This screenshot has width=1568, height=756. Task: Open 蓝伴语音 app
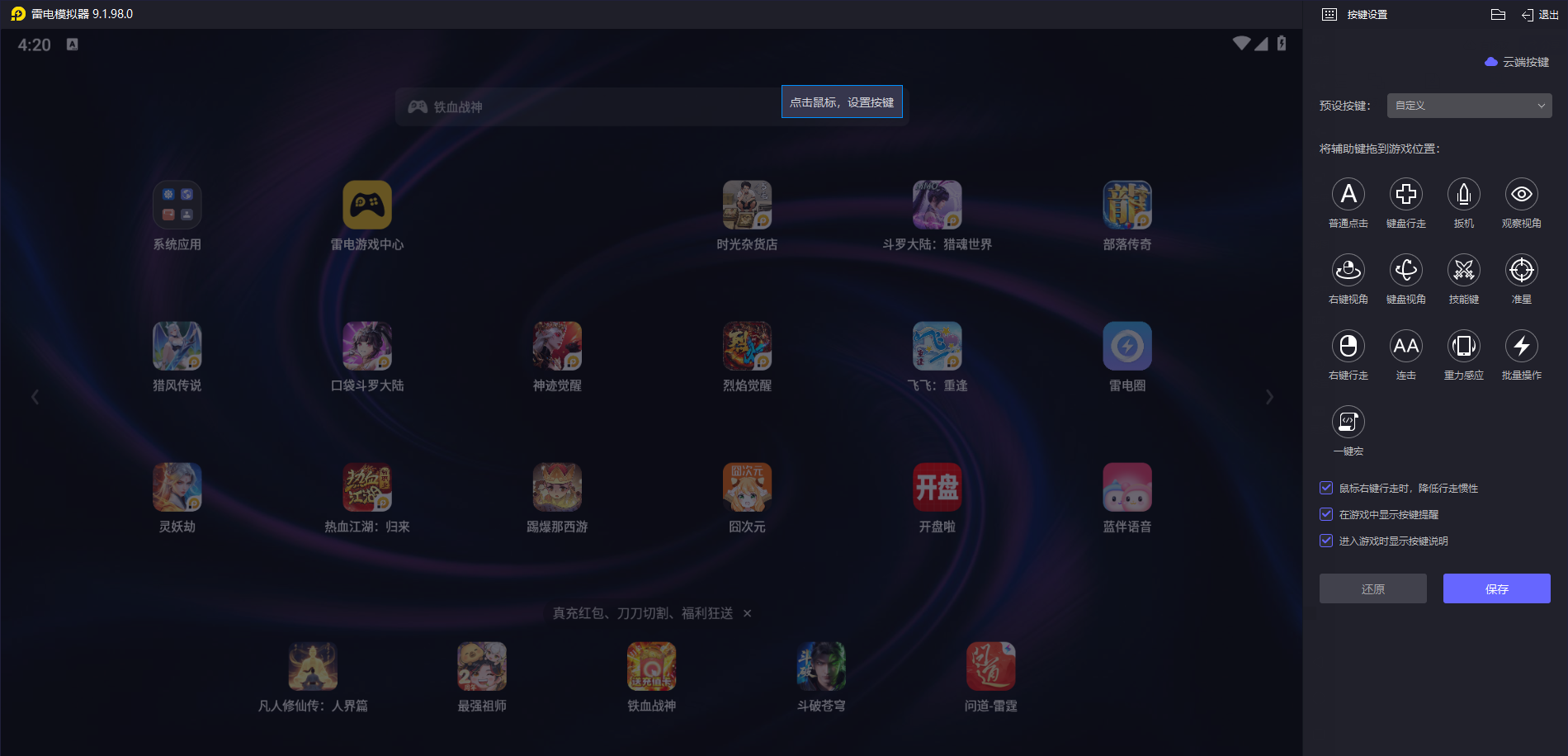point(1127,487)
